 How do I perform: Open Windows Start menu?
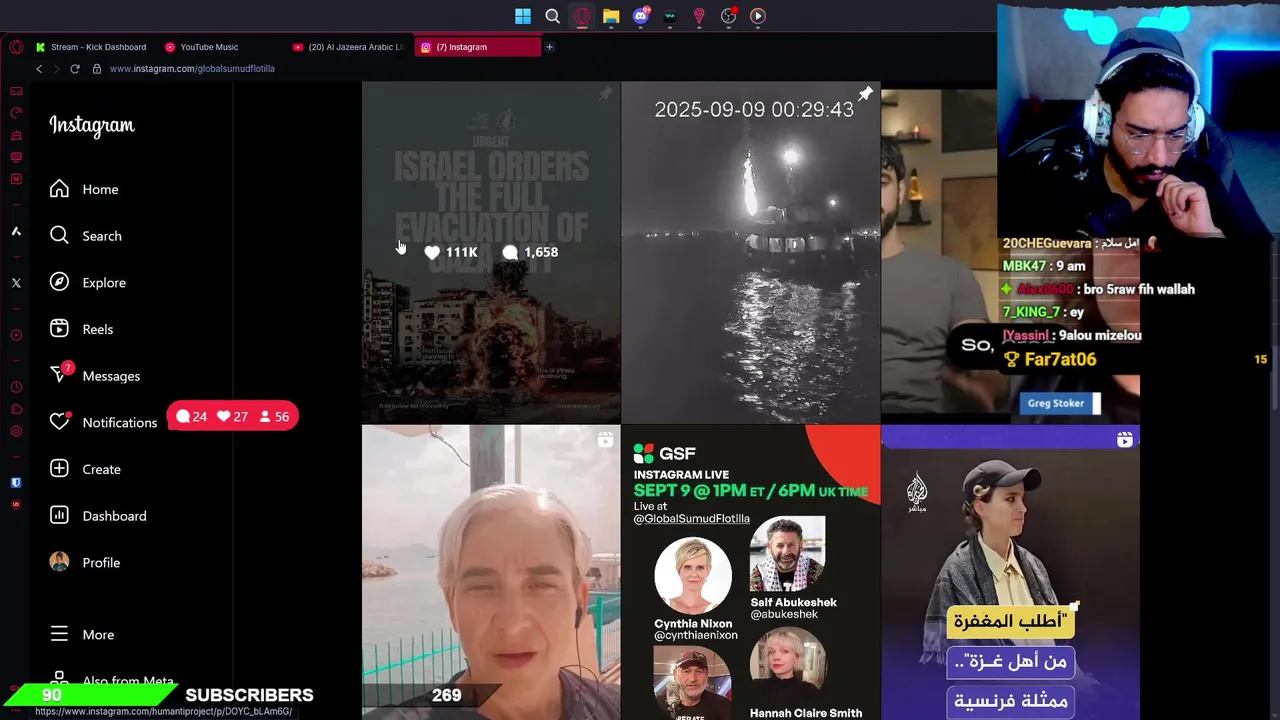click(523, 16)
